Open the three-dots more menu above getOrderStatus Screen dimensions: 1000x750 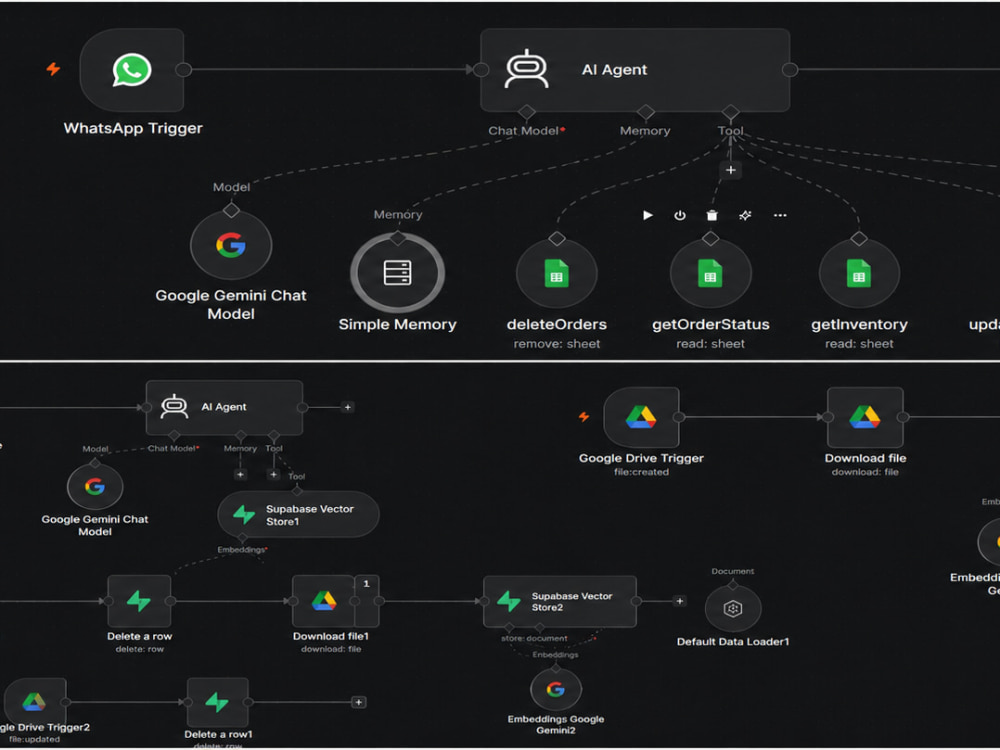point(780,215)
